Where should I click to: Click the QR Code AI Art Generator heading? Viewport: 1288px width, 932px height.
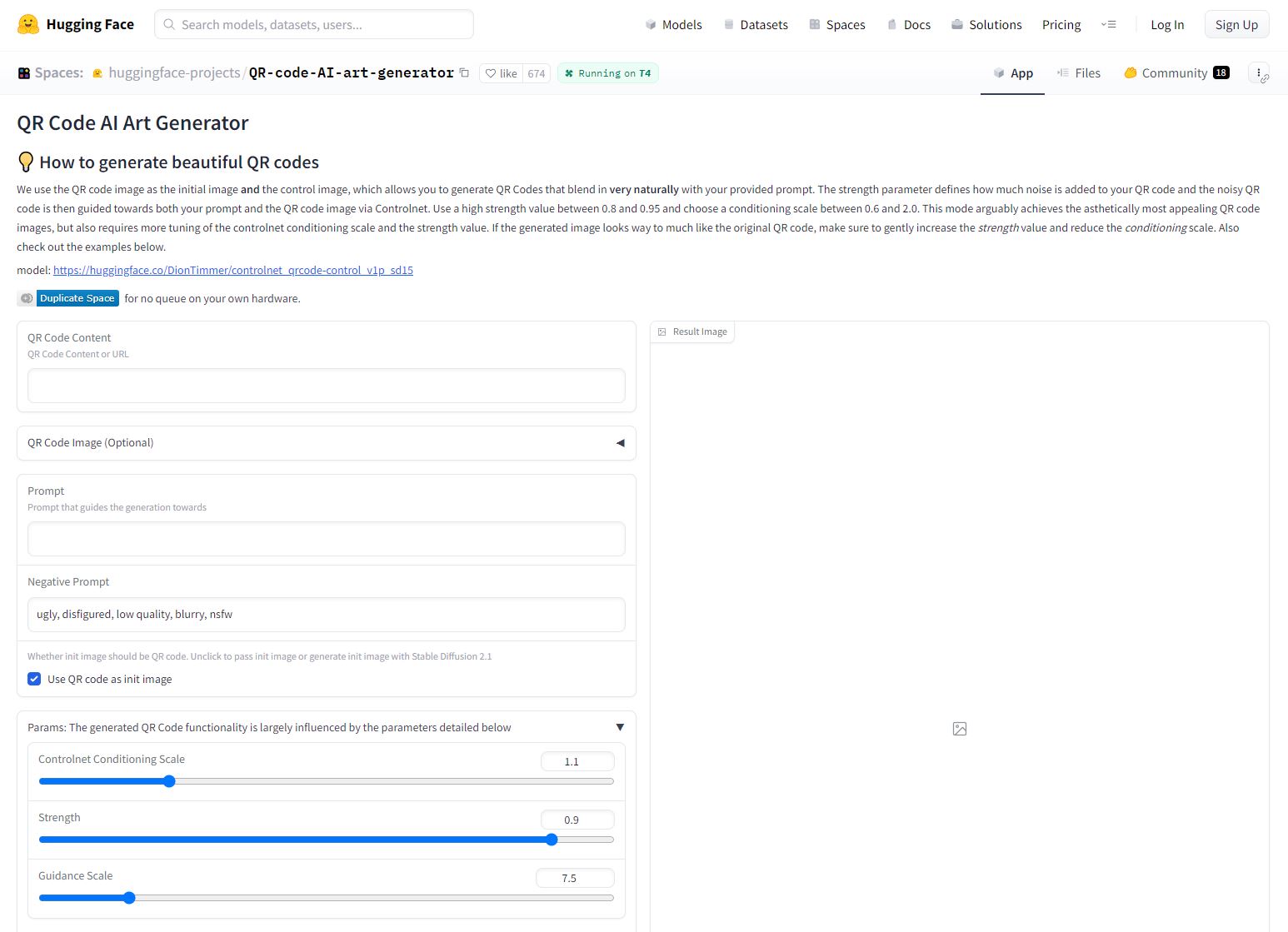click(132, 123)
